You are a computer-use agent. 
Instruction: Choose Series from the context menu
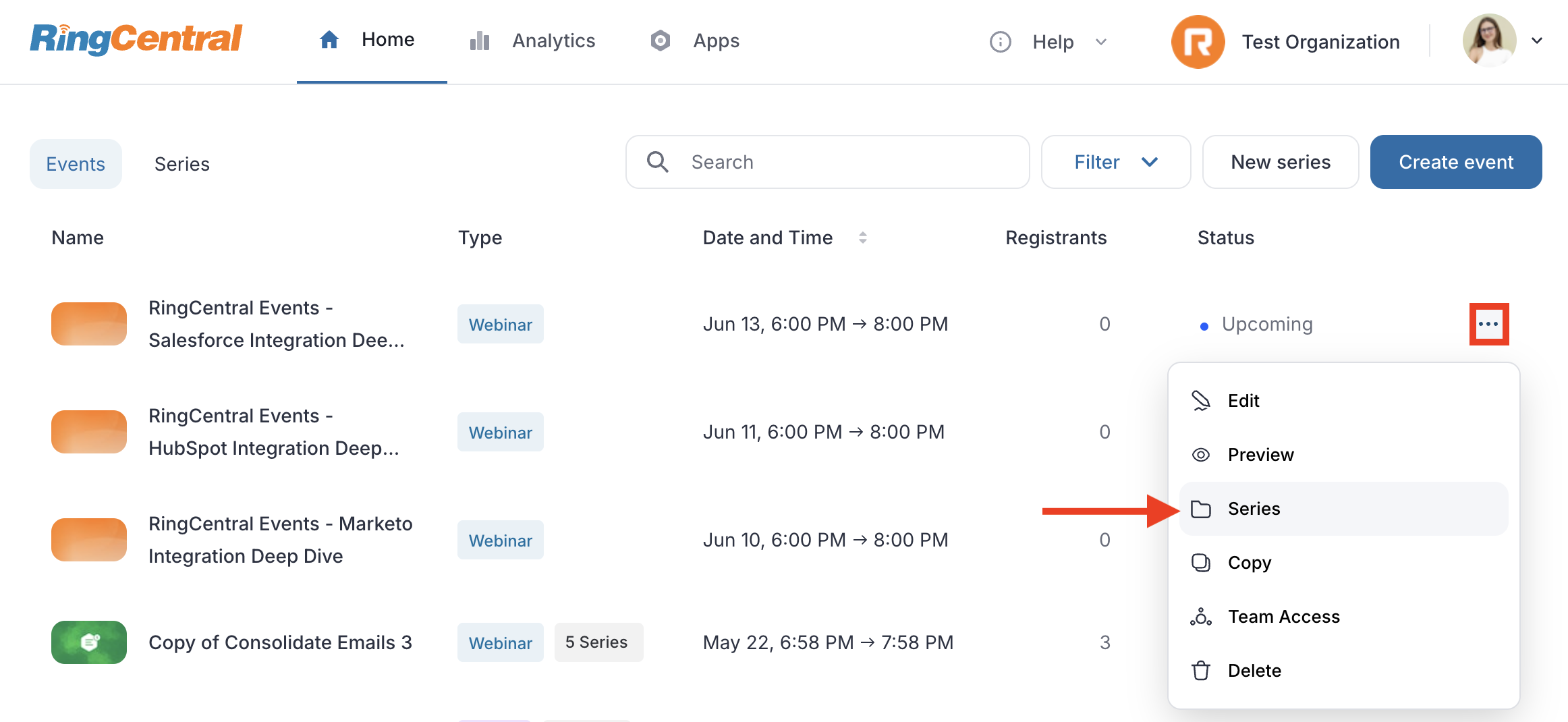coord(1343,509)
